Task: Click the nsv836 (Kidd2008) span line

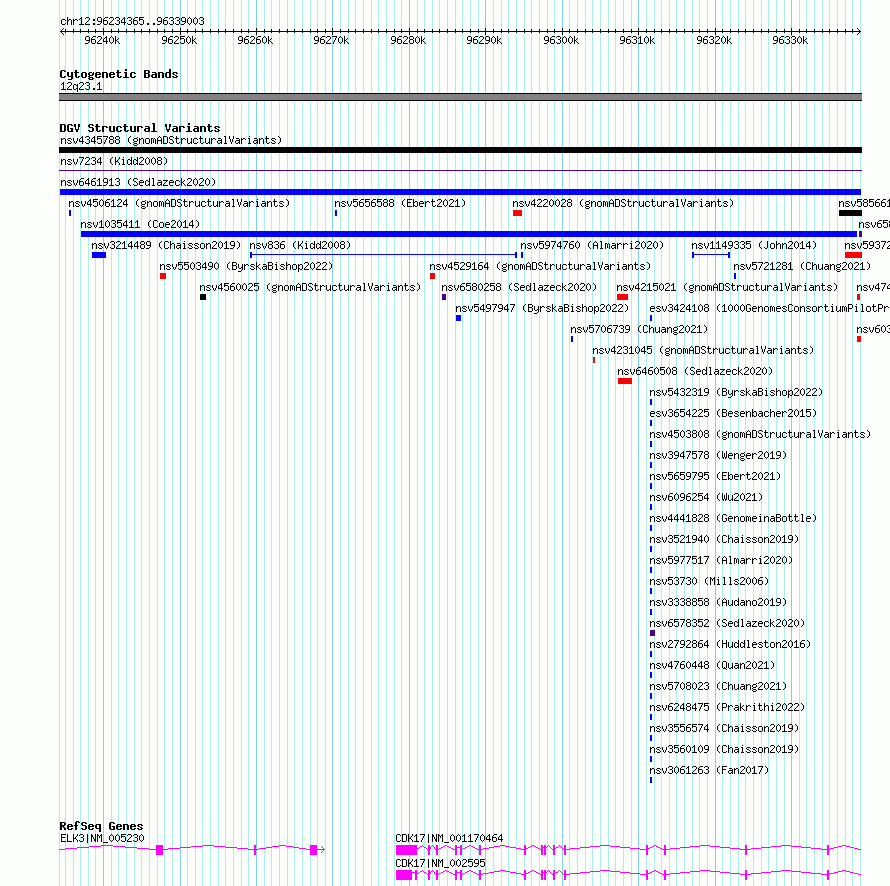Action: point(383,255)
